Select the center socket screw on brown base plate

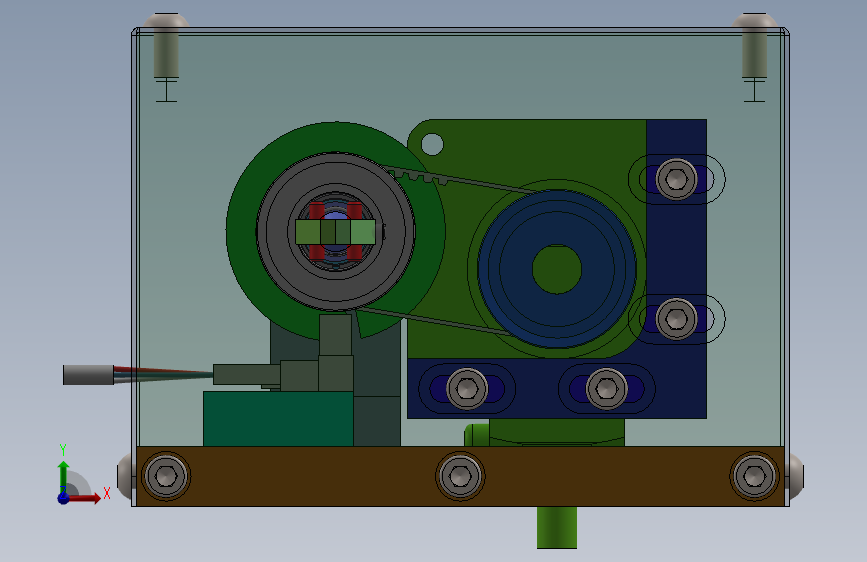[x=460, y=476]
